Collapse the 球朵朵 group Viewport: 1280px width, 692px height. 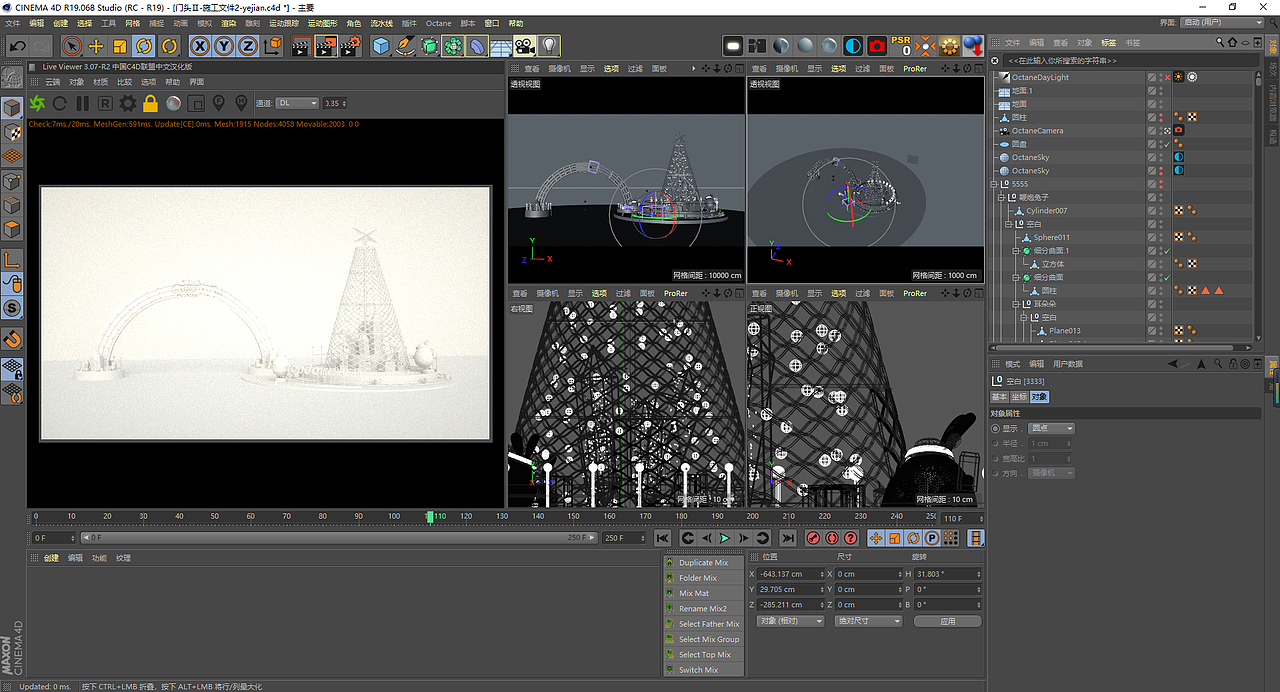1014,304
